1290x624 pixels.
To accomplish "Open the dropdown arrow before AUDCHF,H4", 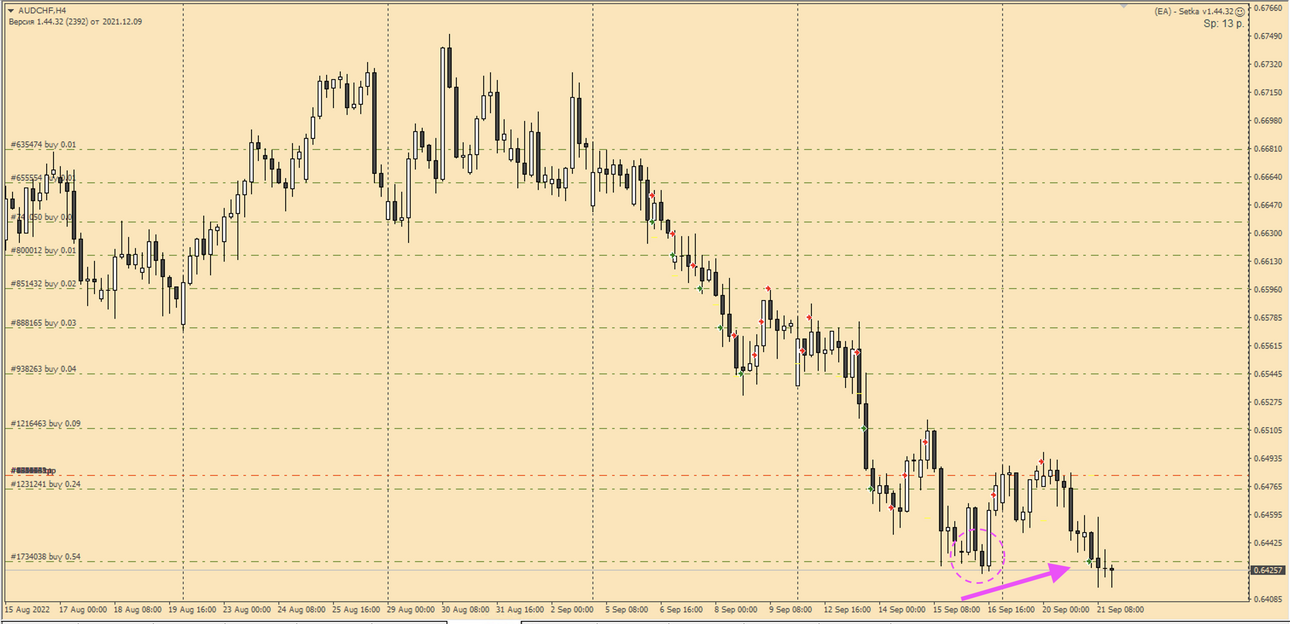I will coord(11,10).
